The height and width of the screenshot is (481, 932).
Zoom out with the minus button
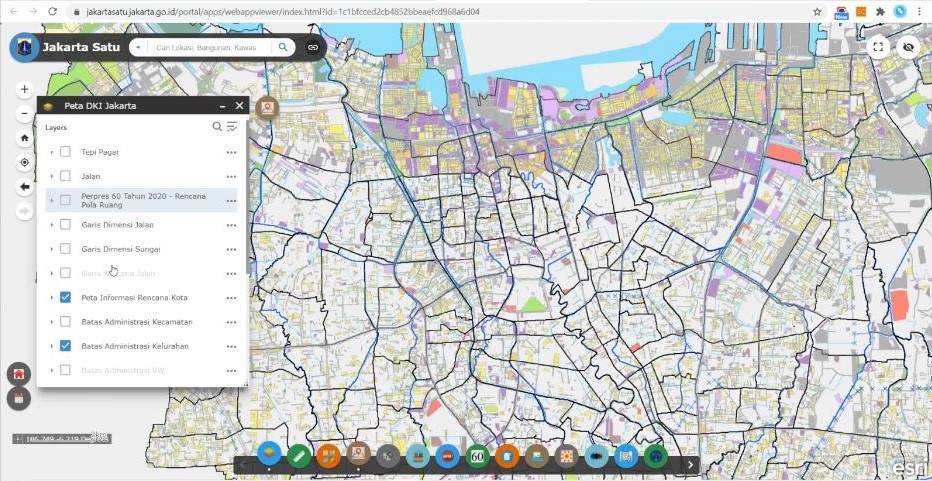(24, 113)
